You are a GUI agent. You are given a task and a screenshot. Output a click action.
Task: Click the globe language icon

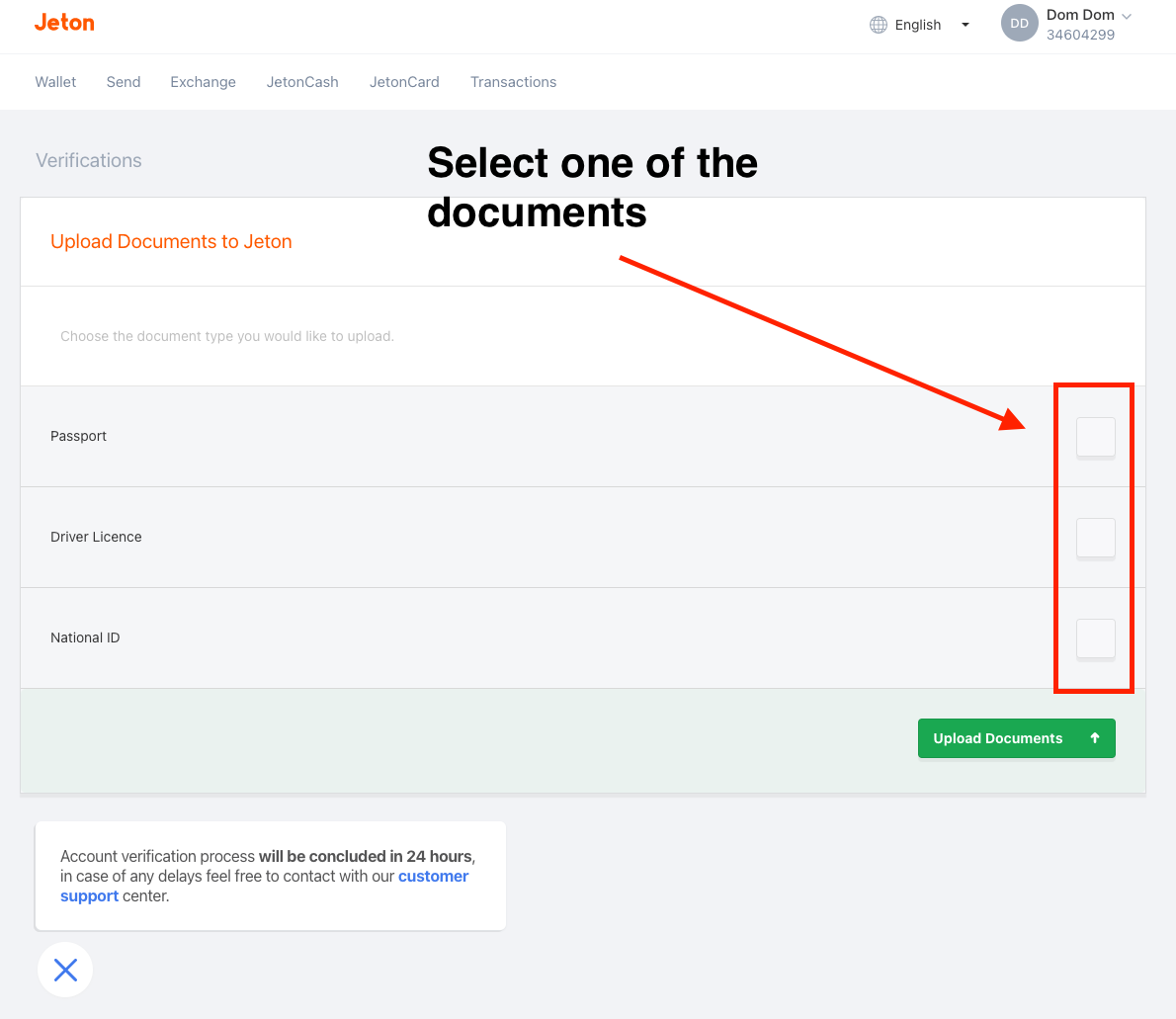click(x=879, y=24)
